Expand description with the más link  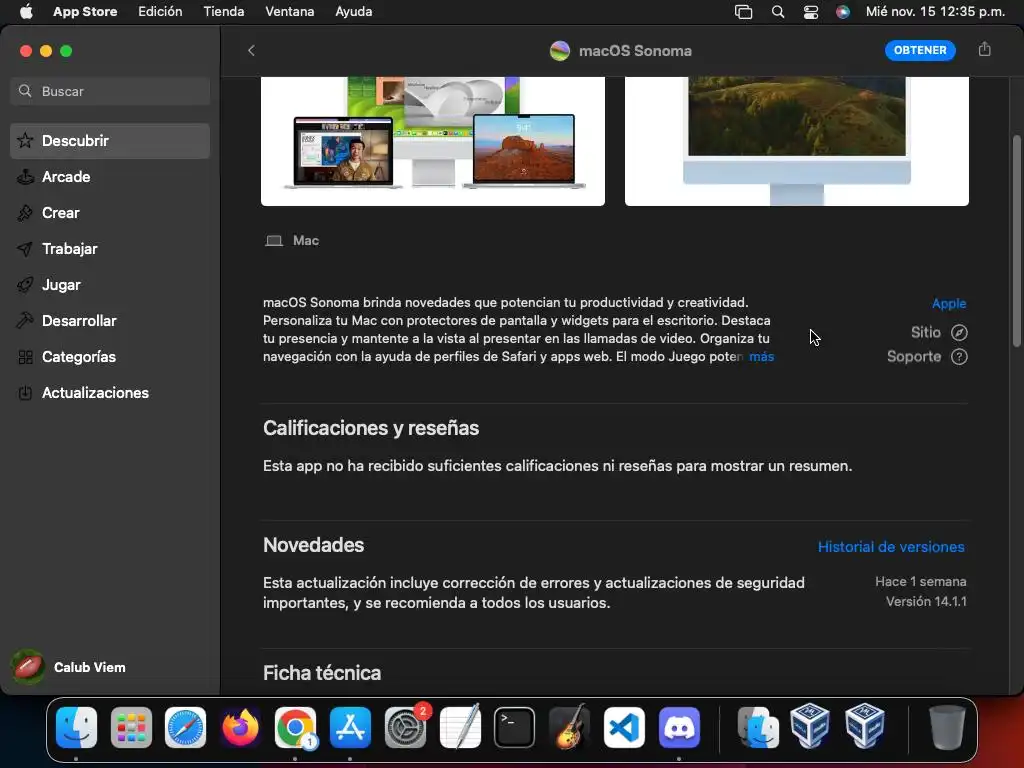(x=761, y=357)
